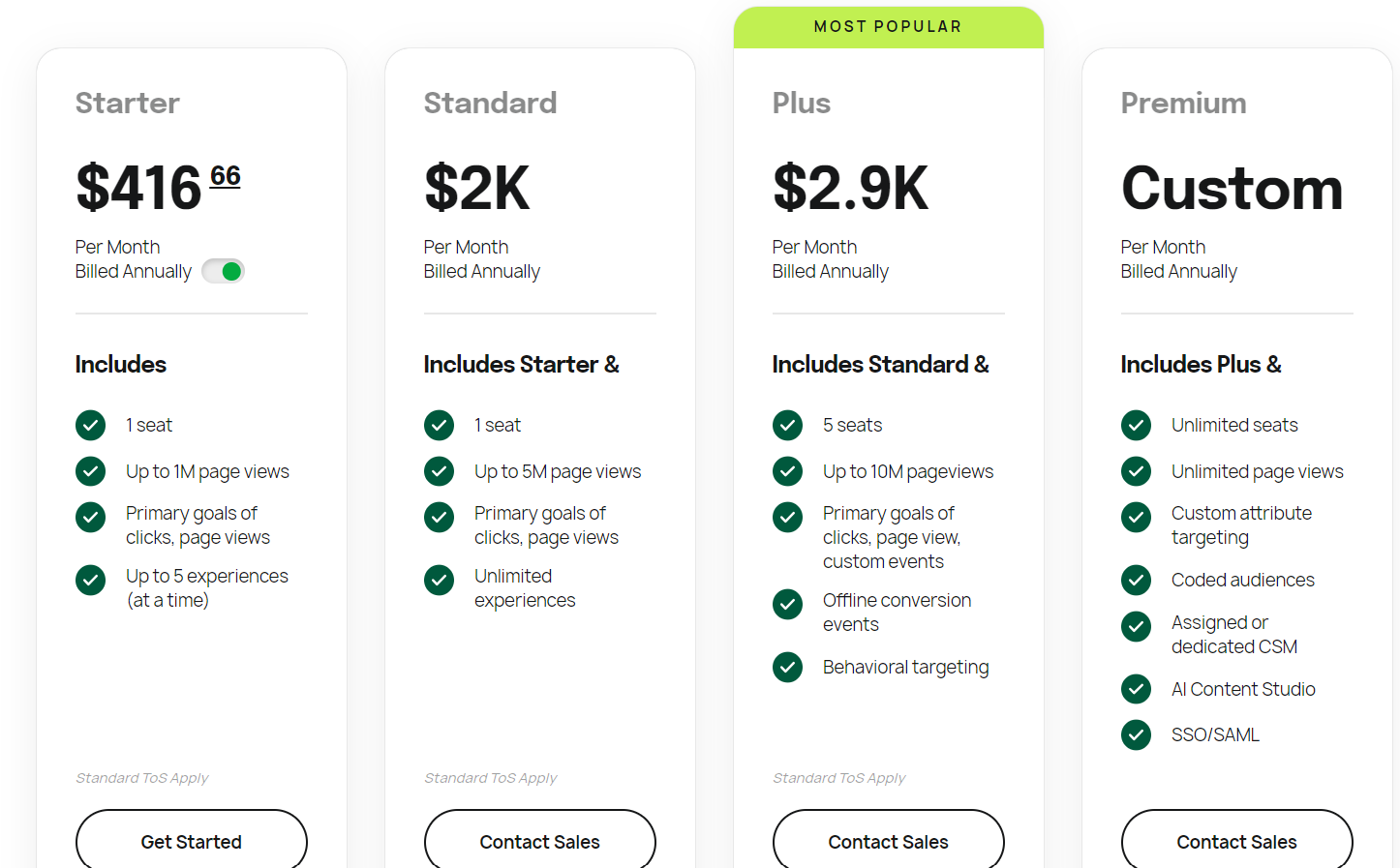This screenshot has height=868, width=1400.
Task: Click Includes Standard & heading
Action: (881, 364)
